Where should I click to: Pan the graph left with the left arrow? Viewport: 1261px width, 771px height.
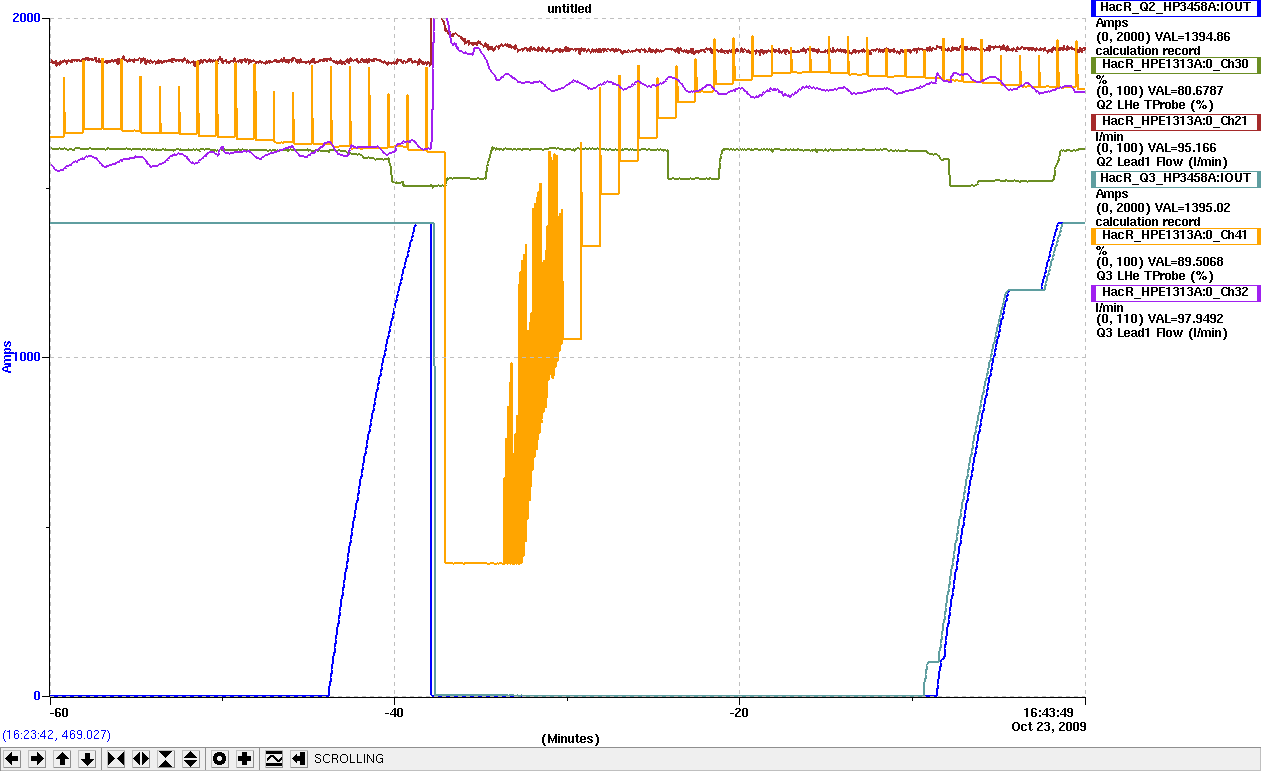click(x=12, y=759)
